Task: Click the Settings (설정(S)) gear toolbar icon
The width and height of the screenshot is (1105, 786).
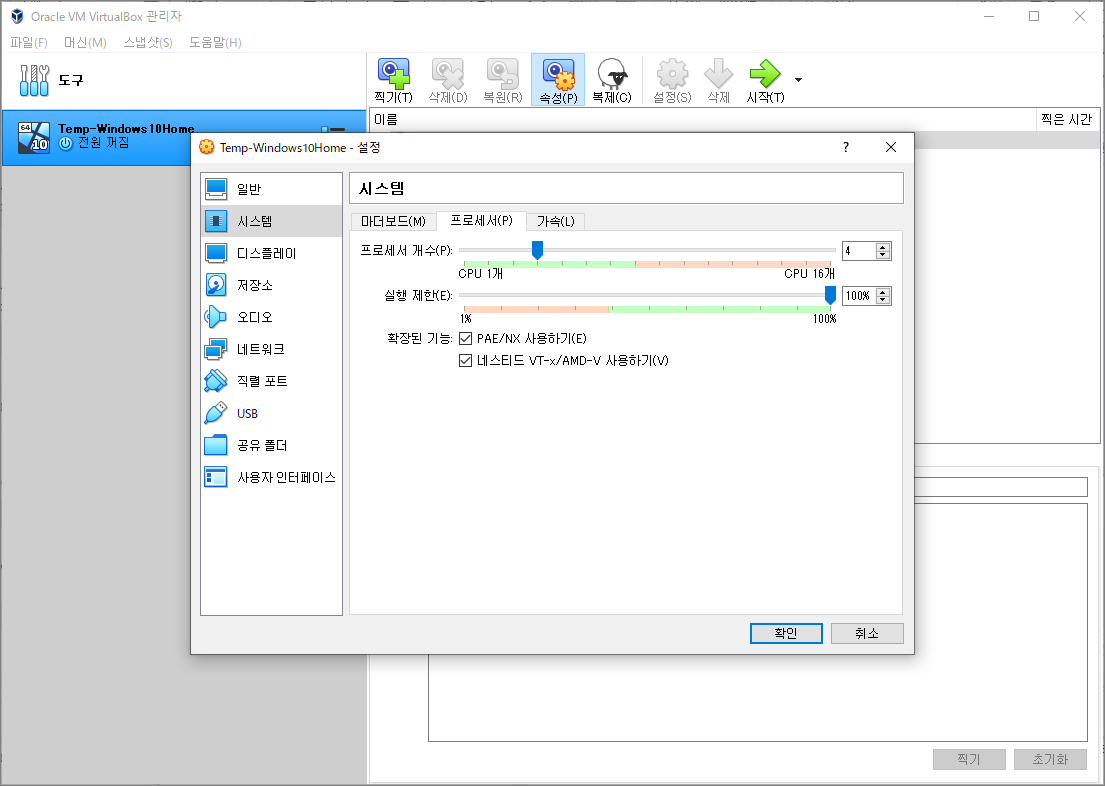Action: [672, 73]
